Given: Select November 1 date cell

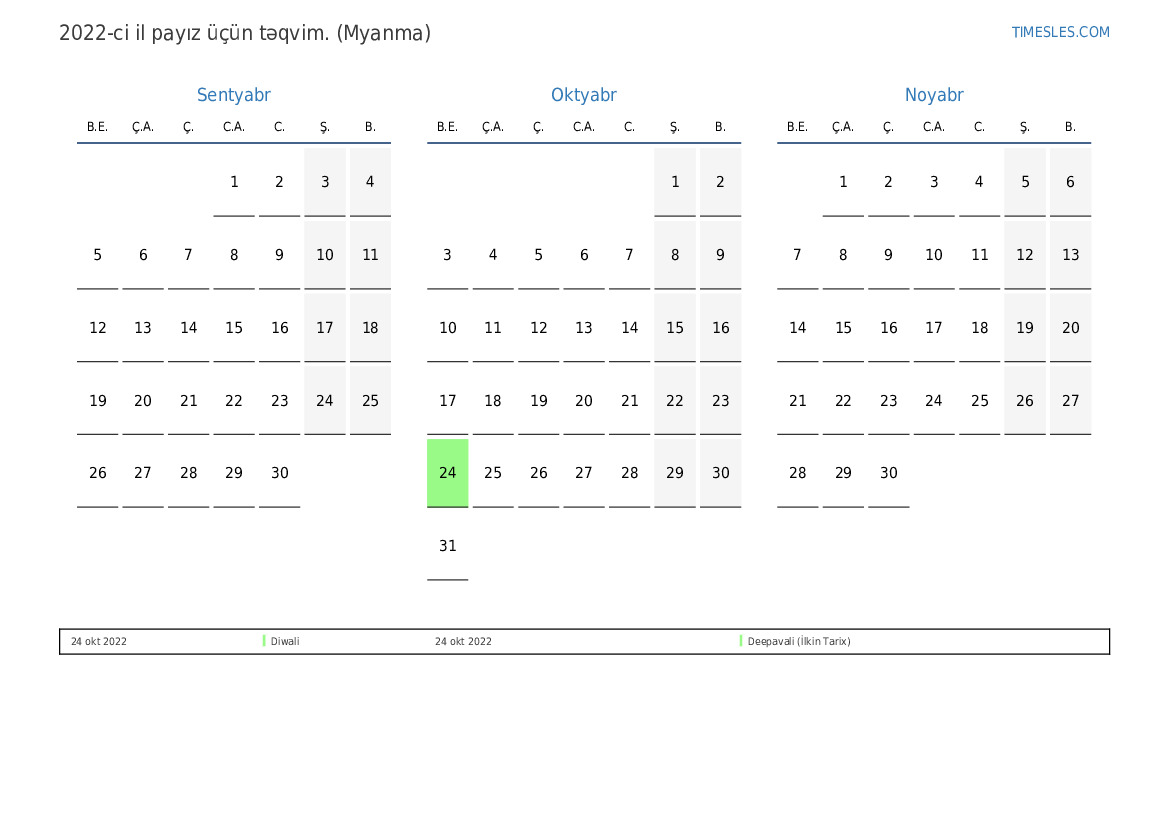Looking at the screenshot, I should [x=843, y=182].
